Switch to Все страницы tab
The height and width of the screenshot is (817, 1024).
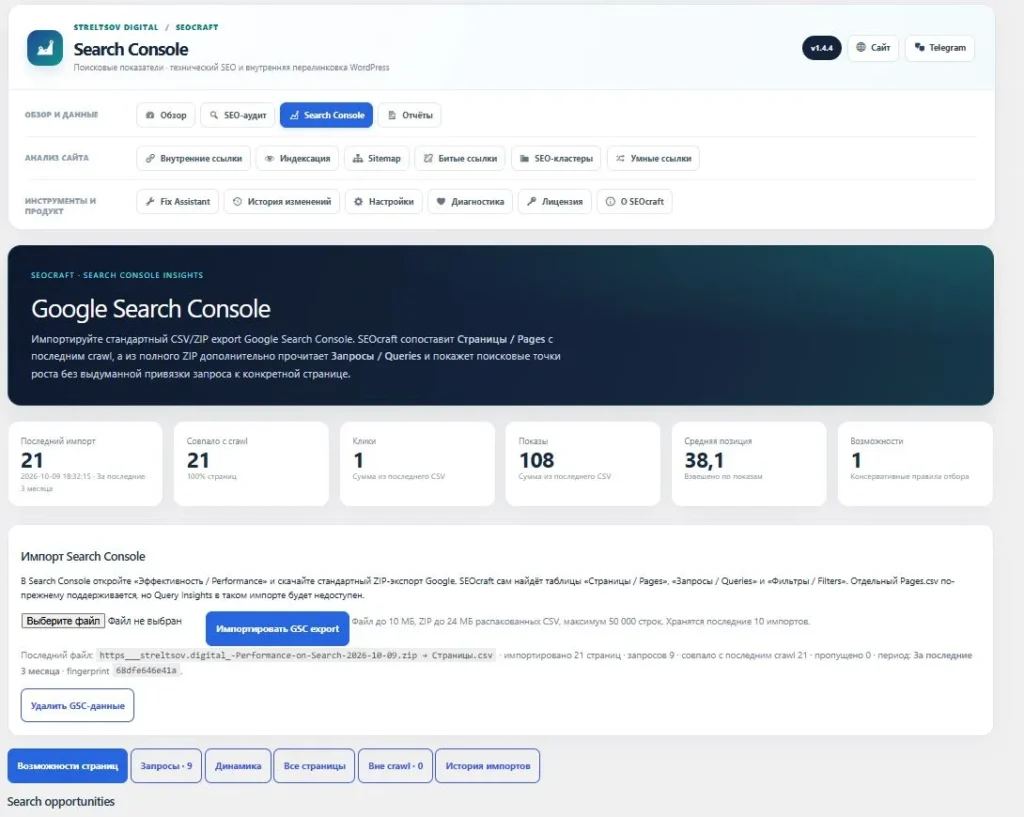point(314,765)
